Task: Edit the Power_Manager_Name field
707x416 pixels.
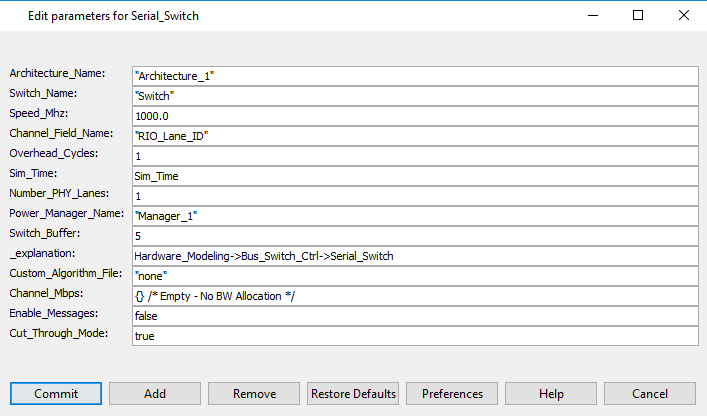Action: click(414, 216)
